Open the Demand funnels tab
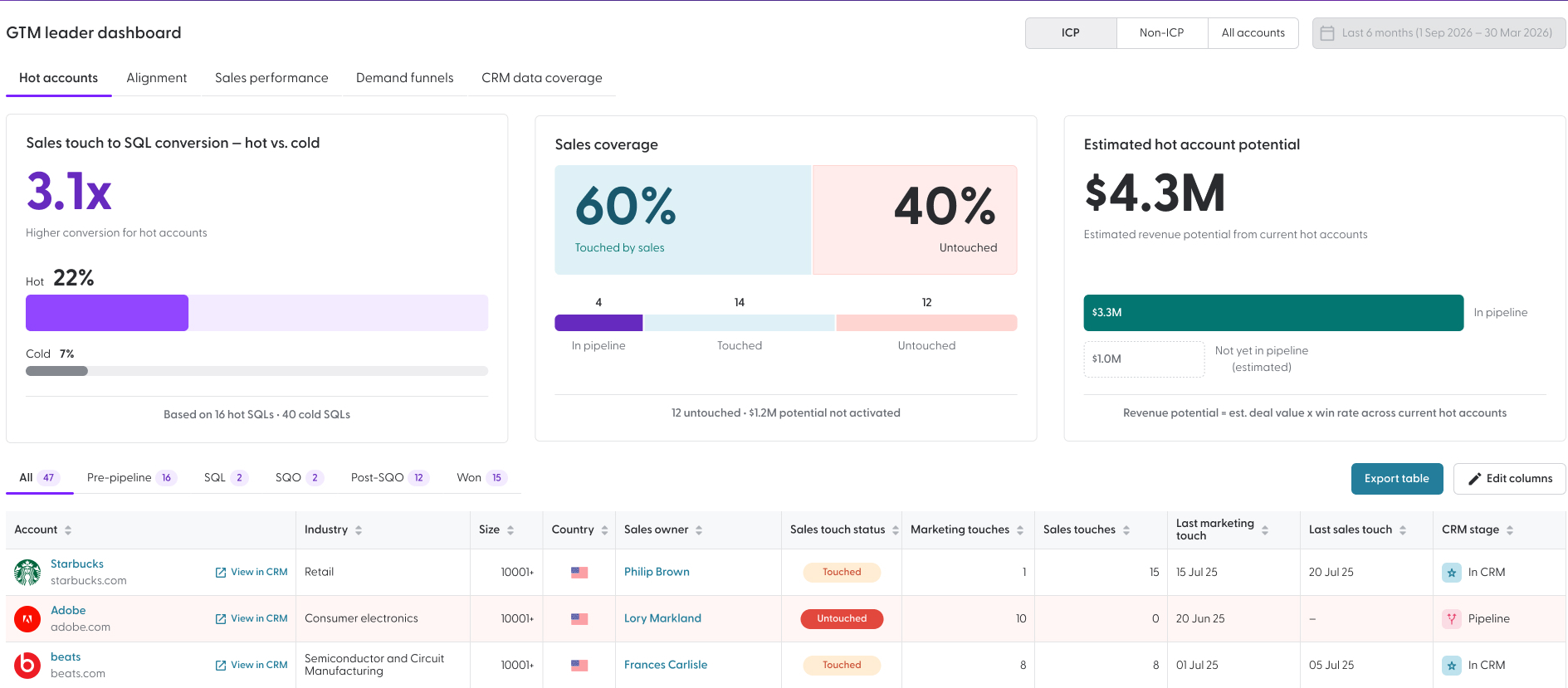 (405, 78)
